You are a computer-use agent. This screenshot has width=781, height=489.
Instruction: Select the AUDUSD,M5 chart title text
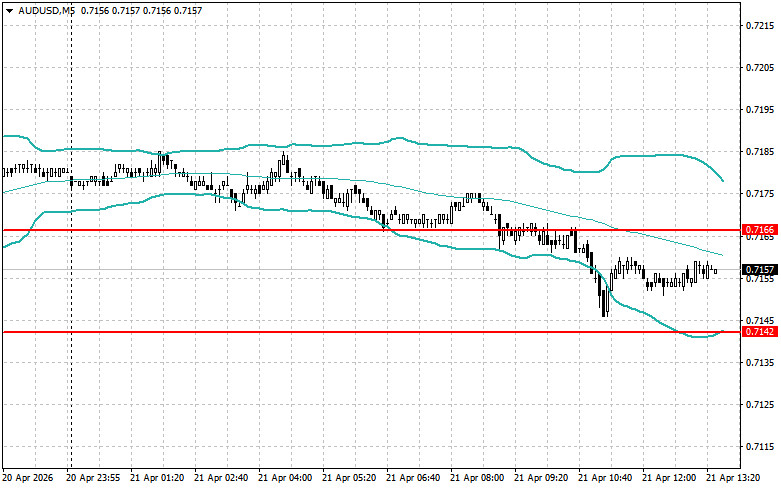46,10
